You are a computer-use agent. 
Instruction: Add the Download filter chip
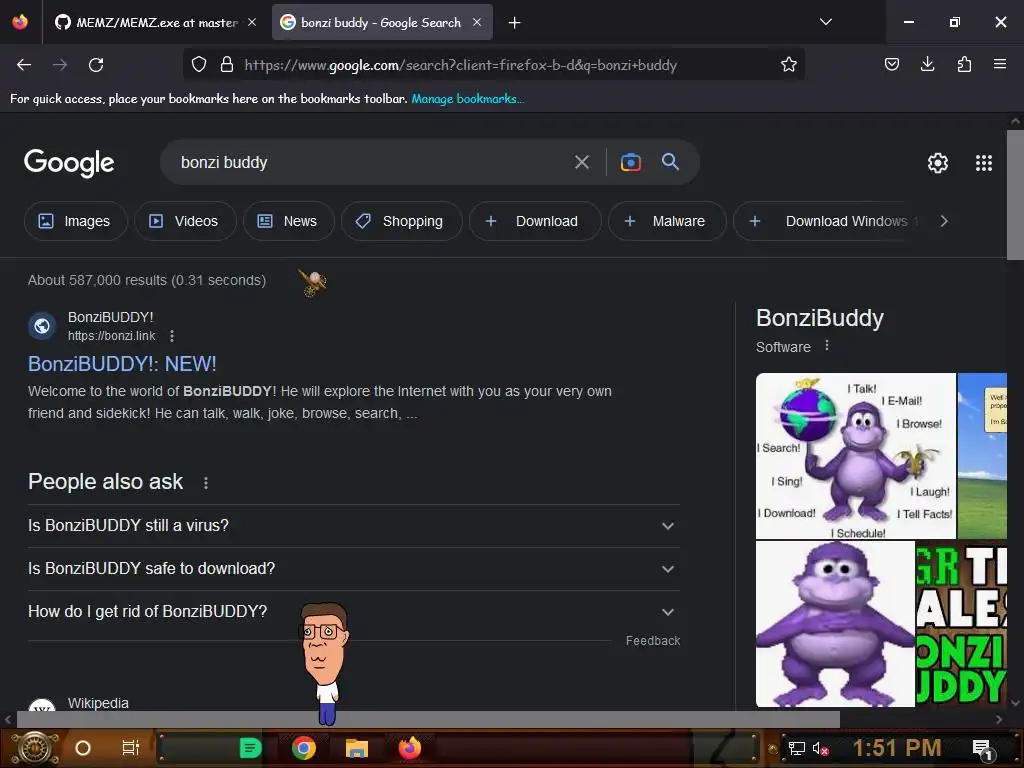pos(534,221)
